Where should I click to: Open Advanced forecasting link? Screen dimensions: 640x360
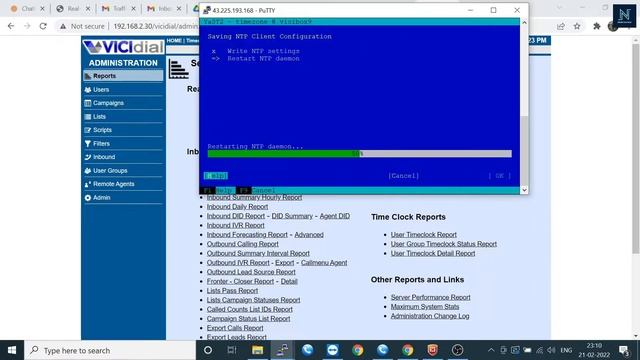tap(309, 235)
